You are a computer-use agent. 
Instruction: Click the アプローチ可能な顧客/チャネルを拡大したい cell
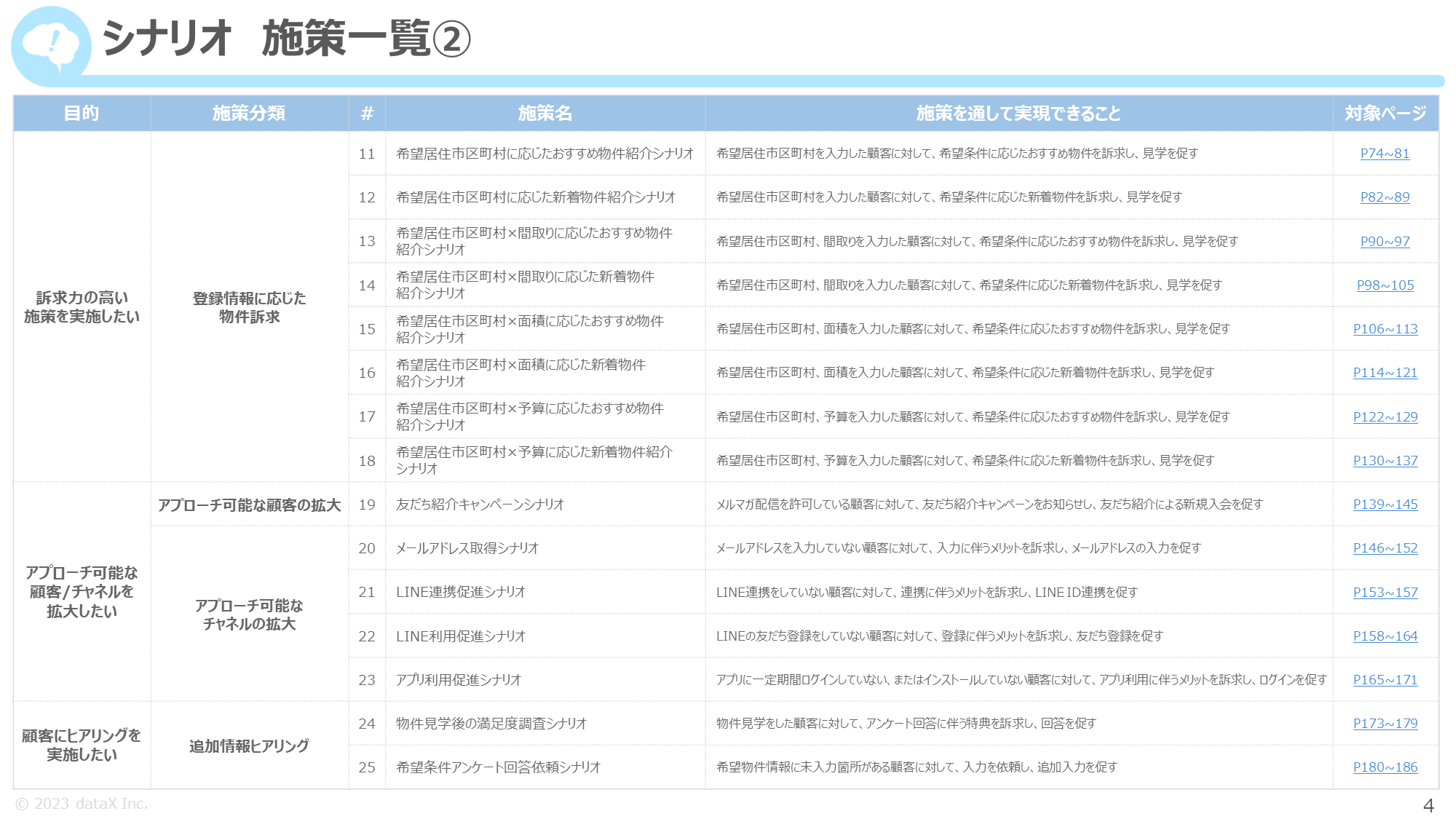pyautogui.click(x=82, y=592)
